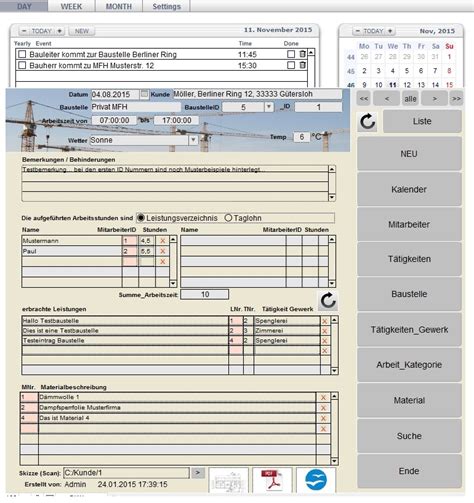Open Material section
Screen dimensions: 474x503
[x=409, y=400]
